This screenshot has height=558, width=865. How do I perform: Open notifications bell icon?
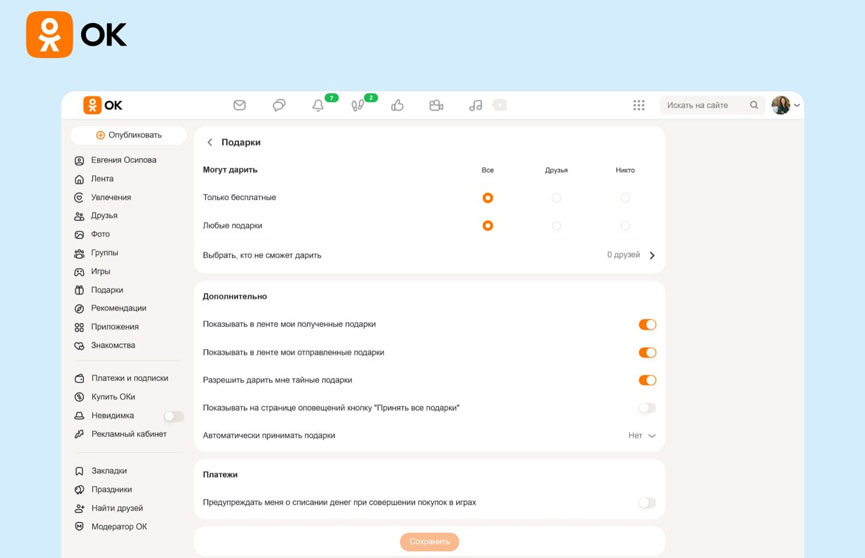(x=318, y=105)
